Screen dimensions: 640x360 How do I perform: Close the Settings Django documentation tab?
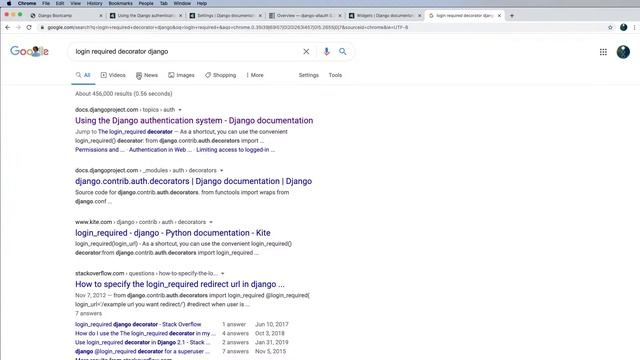pyautogui.click(x=260, y=16)
